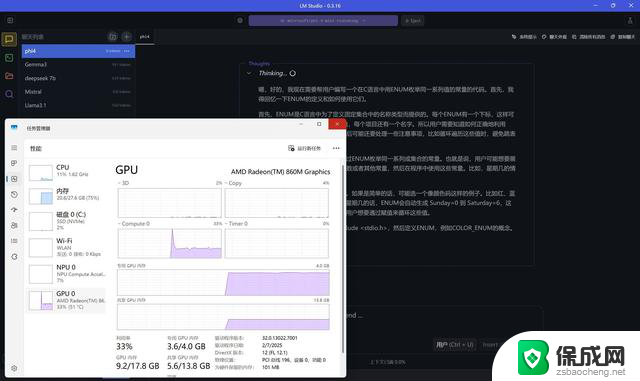Click the clear all messages button
Viewport: 640px width, 381px height.
tap(588, 37)
